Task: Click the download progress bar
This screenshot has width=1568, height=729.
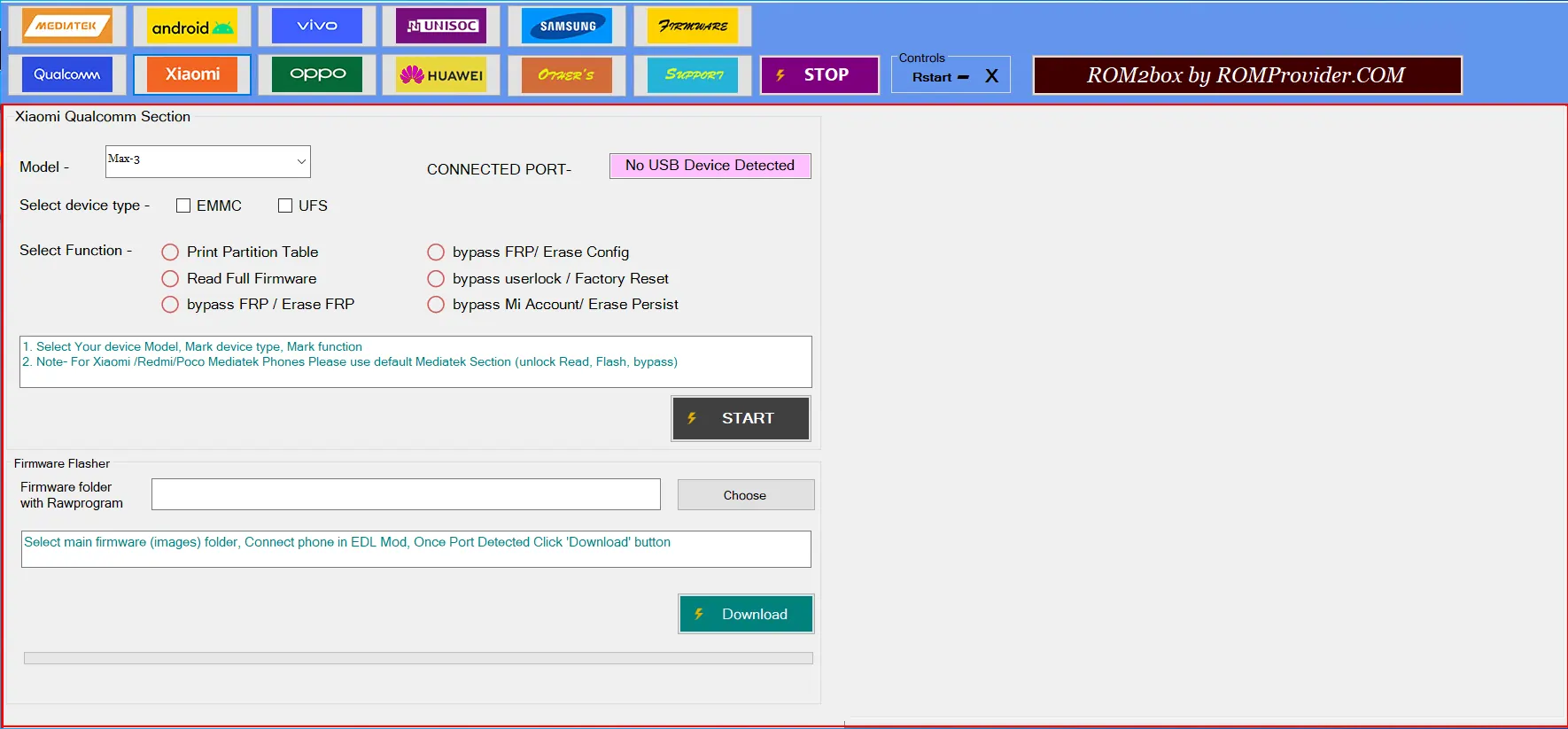Action: pyautogui.click(x=418, y=658)
